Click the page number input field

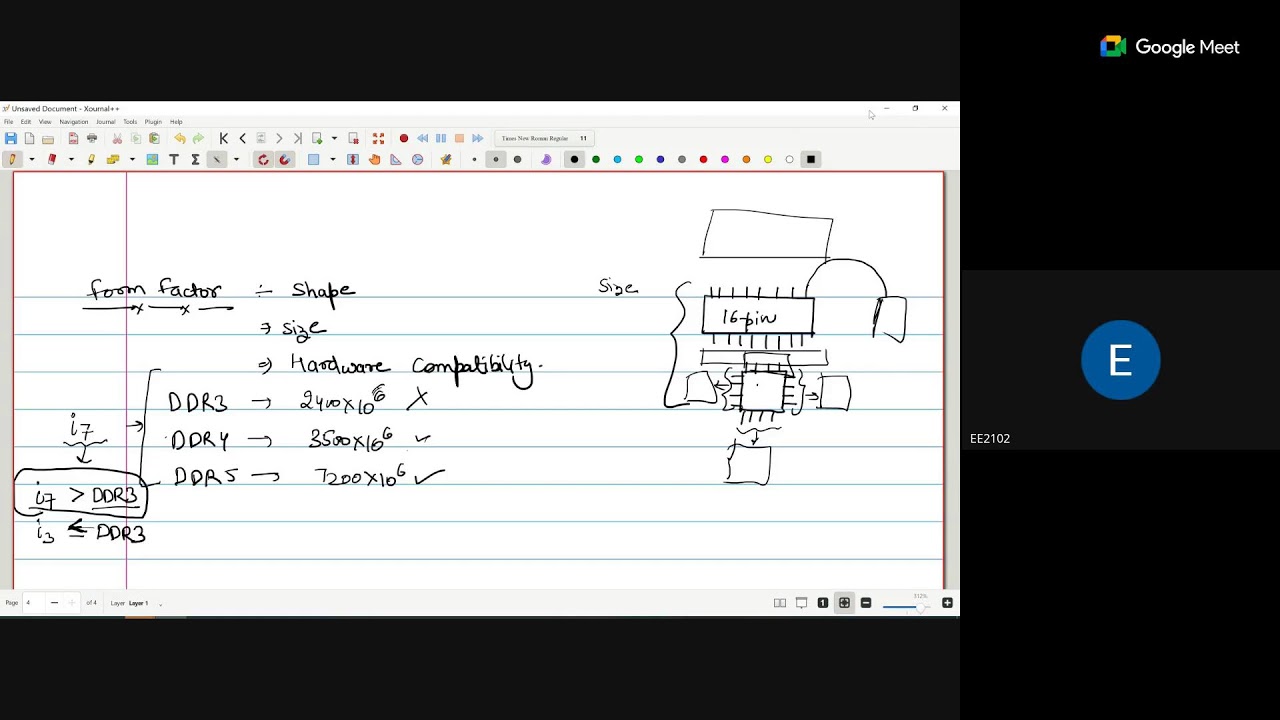click(x=32, y=603)
